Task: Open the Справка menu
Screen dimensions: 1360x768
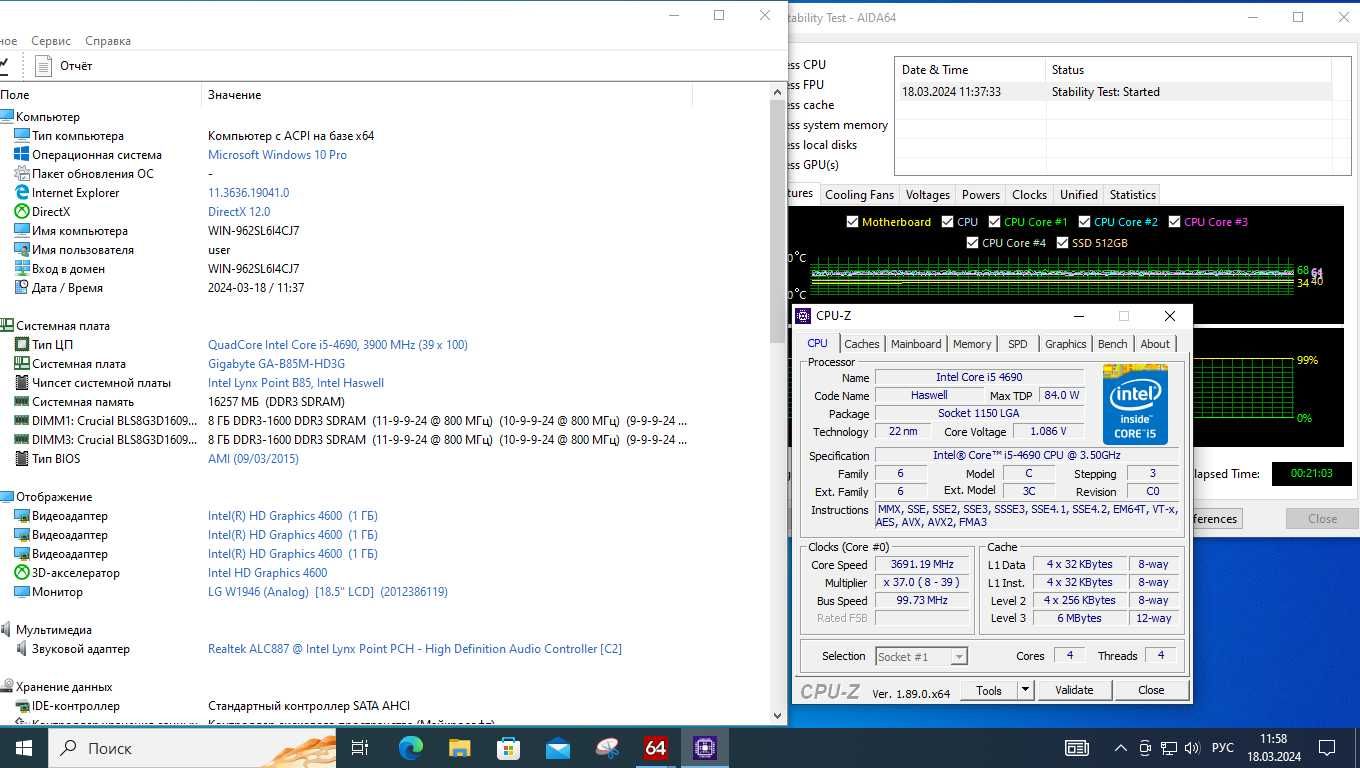Action: pos(108,41)
